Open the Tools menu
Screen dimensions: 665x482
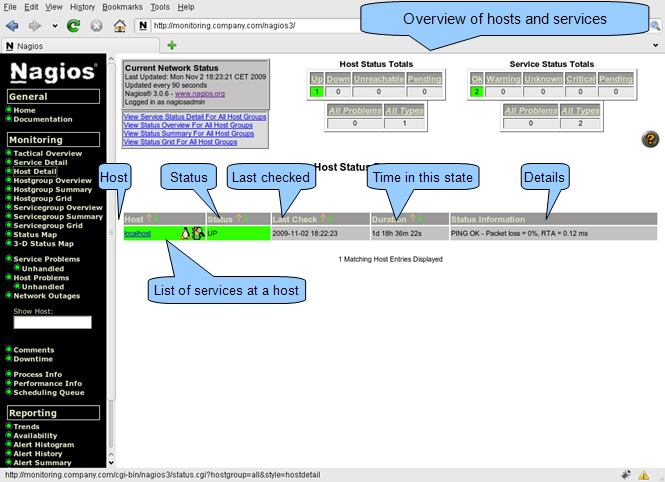(x=160, y=7)
